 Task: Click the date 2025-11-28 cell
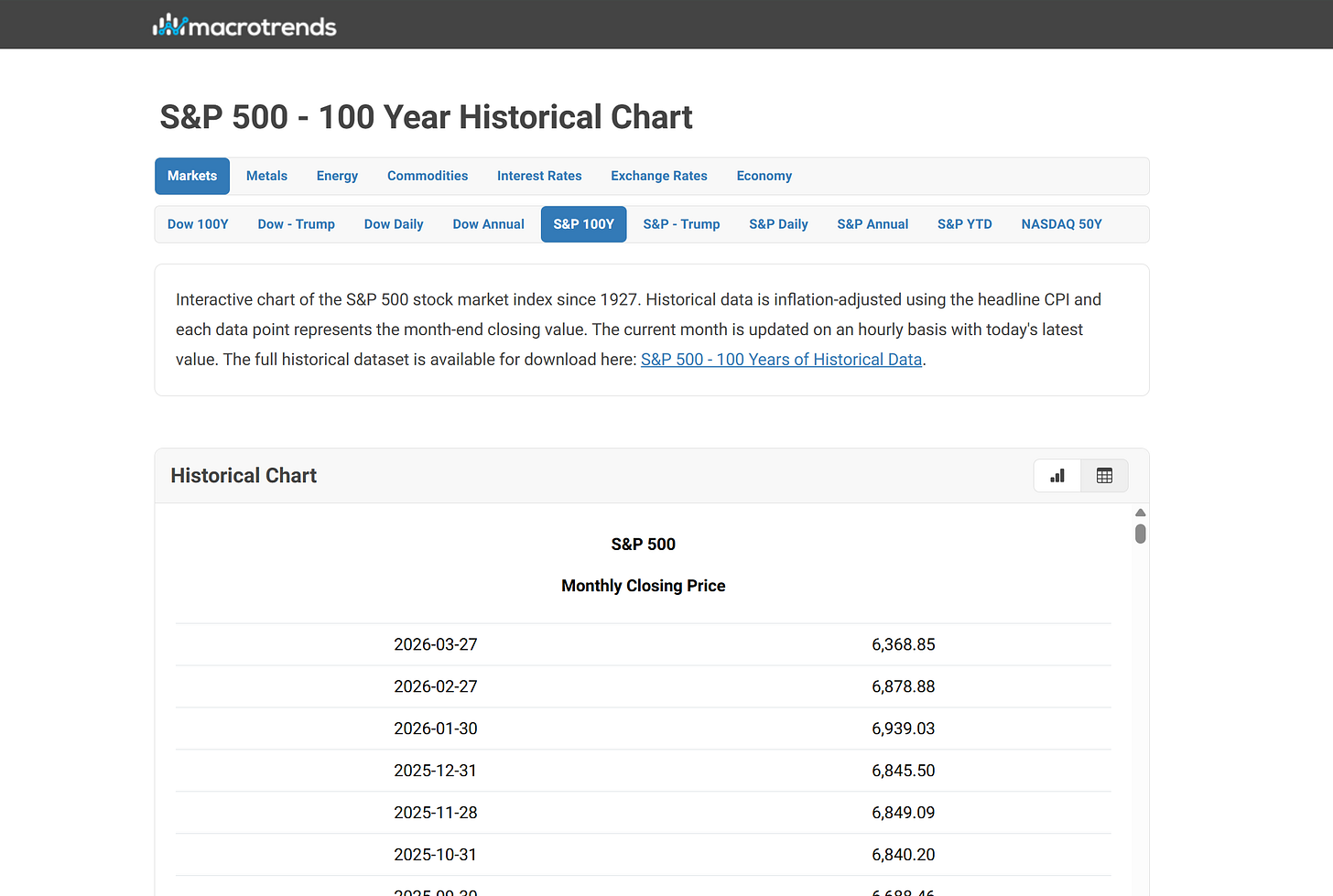coord(436,813)
